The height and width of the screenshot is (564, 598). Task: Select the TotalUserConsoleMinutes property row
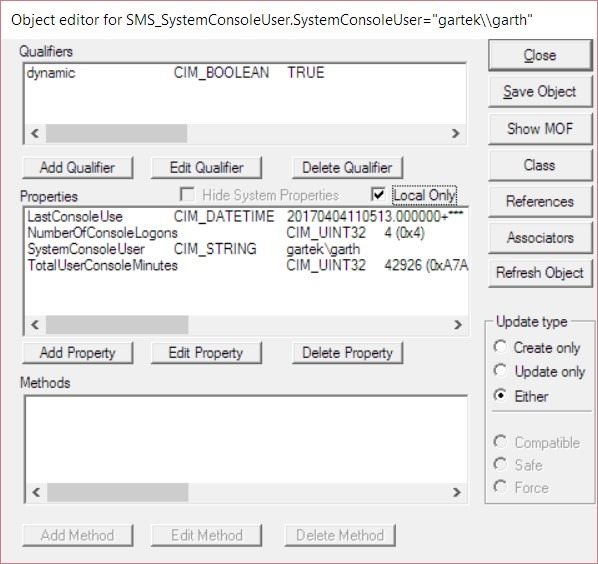point(246,265)
